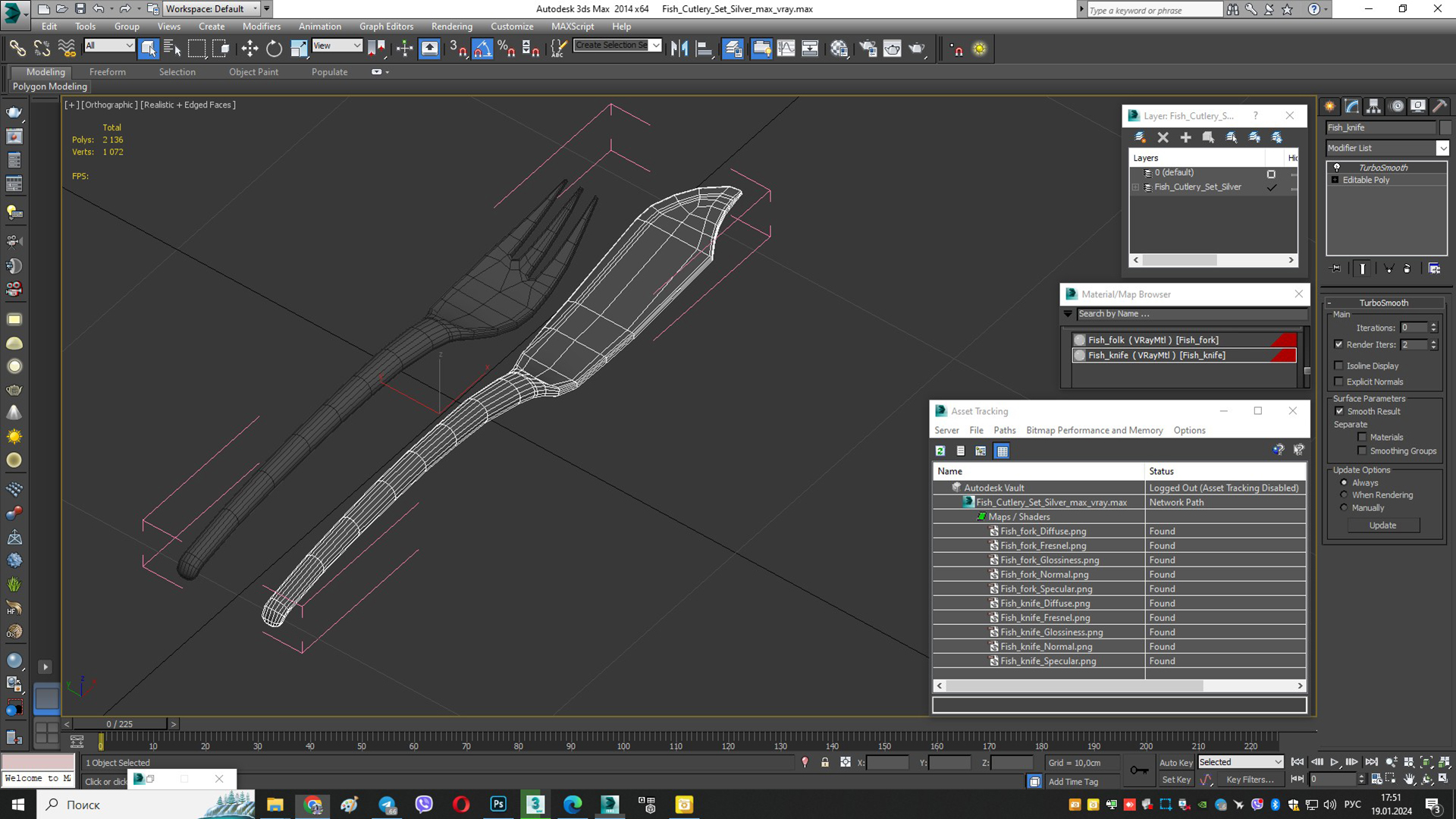
Task: Select the Move tool in main toolbar
Action: (249, 49)
